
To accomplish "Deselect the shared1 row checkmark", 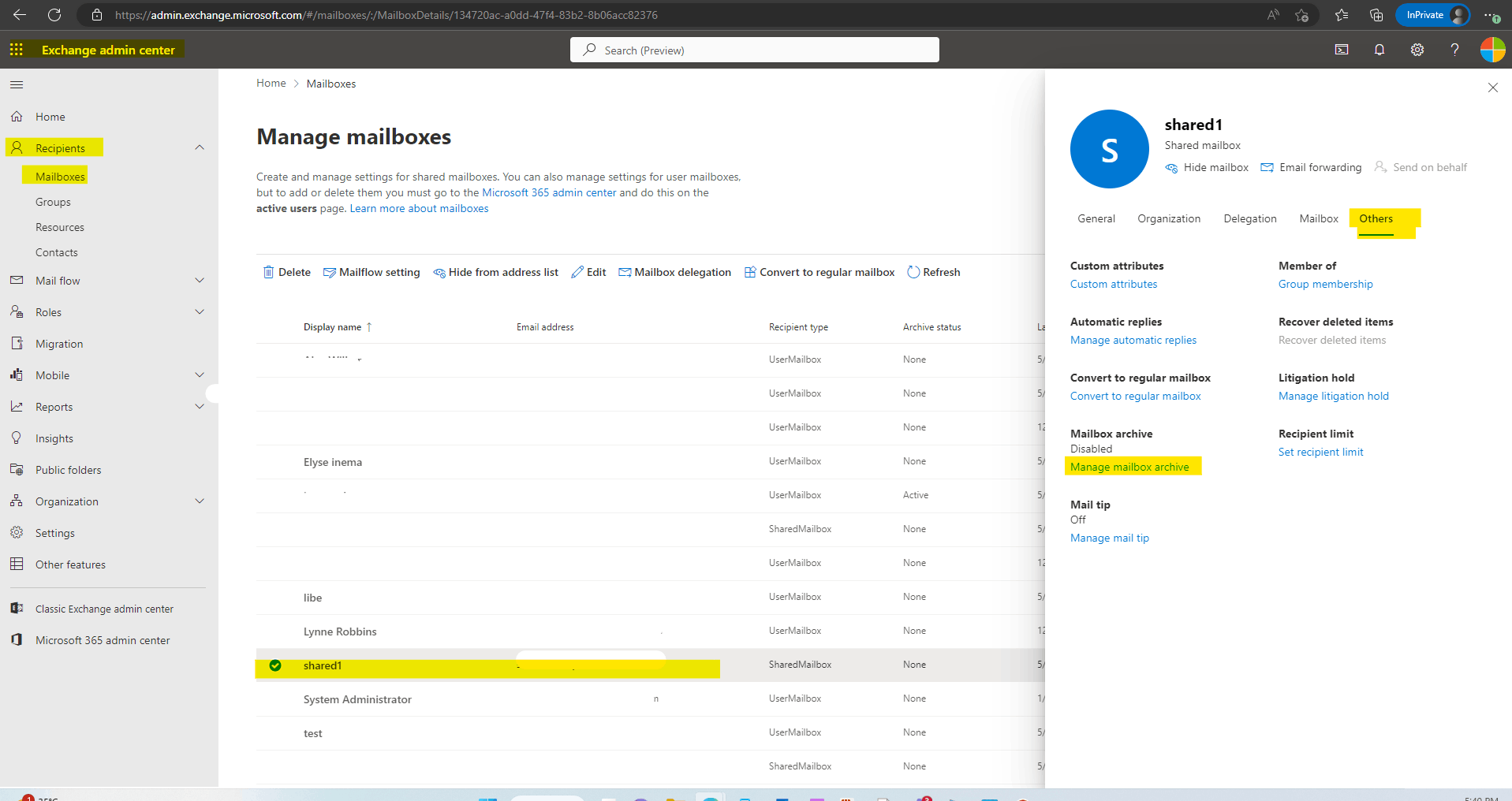I will point(274,665).
